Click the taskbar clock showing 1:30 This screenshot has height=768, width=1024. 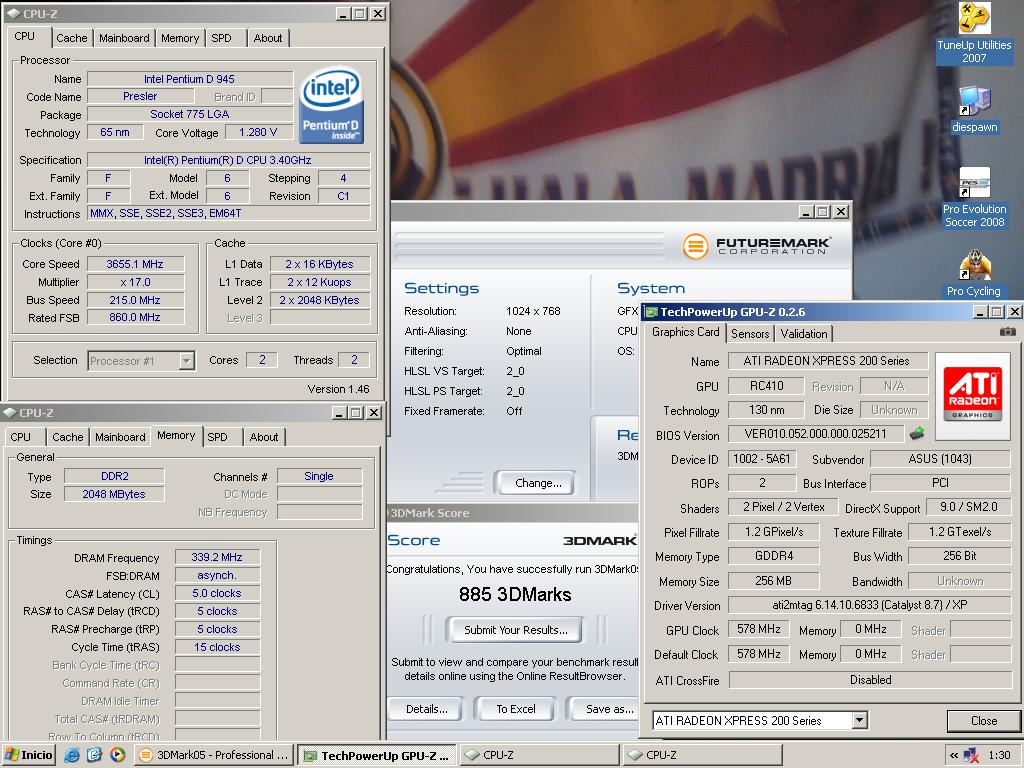coord(999,756)
